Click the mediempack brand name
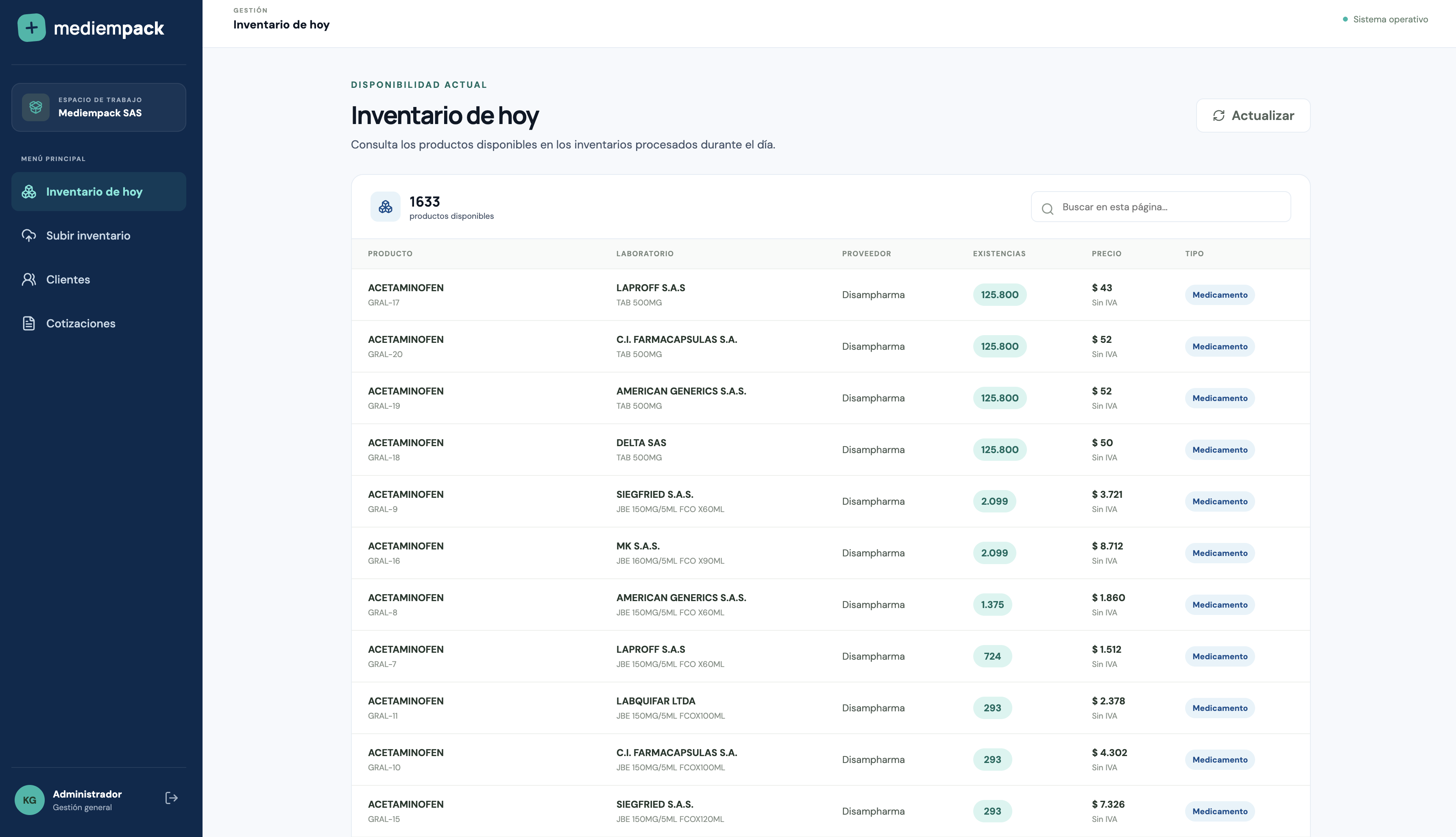The image size is (1456, 837). click(109, 28)
